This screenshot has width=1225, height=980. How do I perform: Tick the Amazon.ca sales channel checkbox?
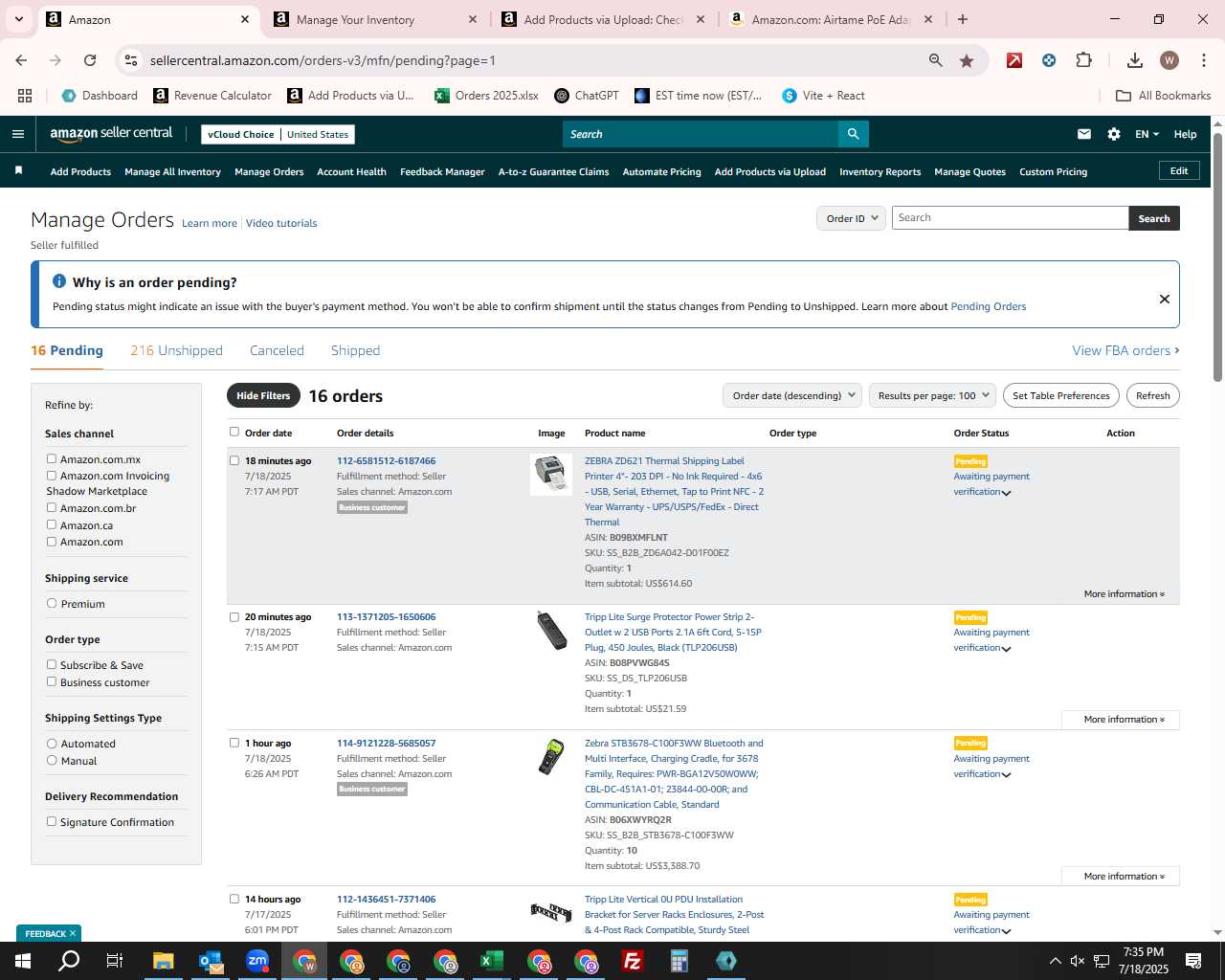pyautogui.click(x=52, y=524)
